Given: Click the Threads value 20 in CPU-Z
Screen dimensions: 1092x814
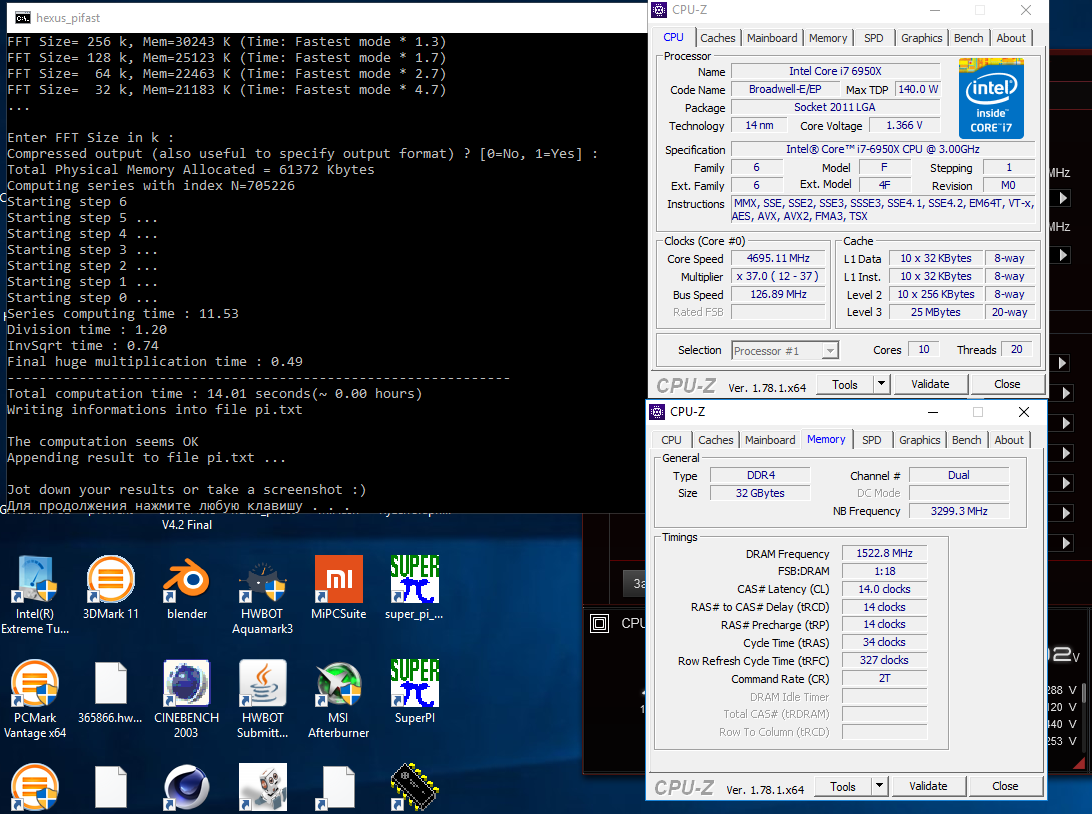Looking at the screenshot, I should [1017, 350].
